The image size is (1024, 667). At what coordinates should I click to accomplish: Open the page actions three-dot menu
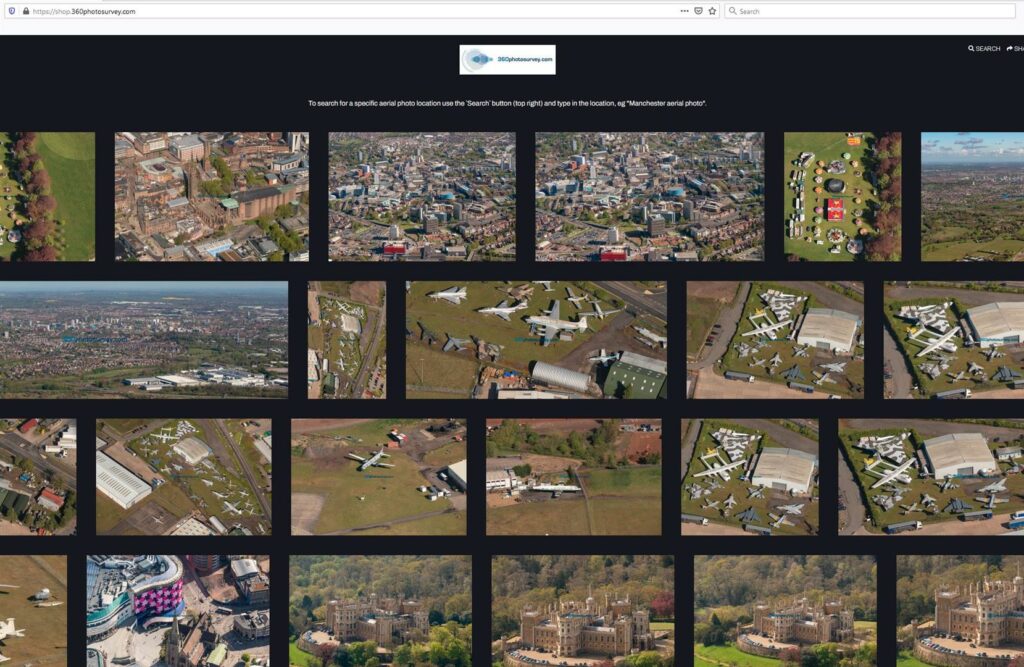pyautogui.click(x=684, y=11)
